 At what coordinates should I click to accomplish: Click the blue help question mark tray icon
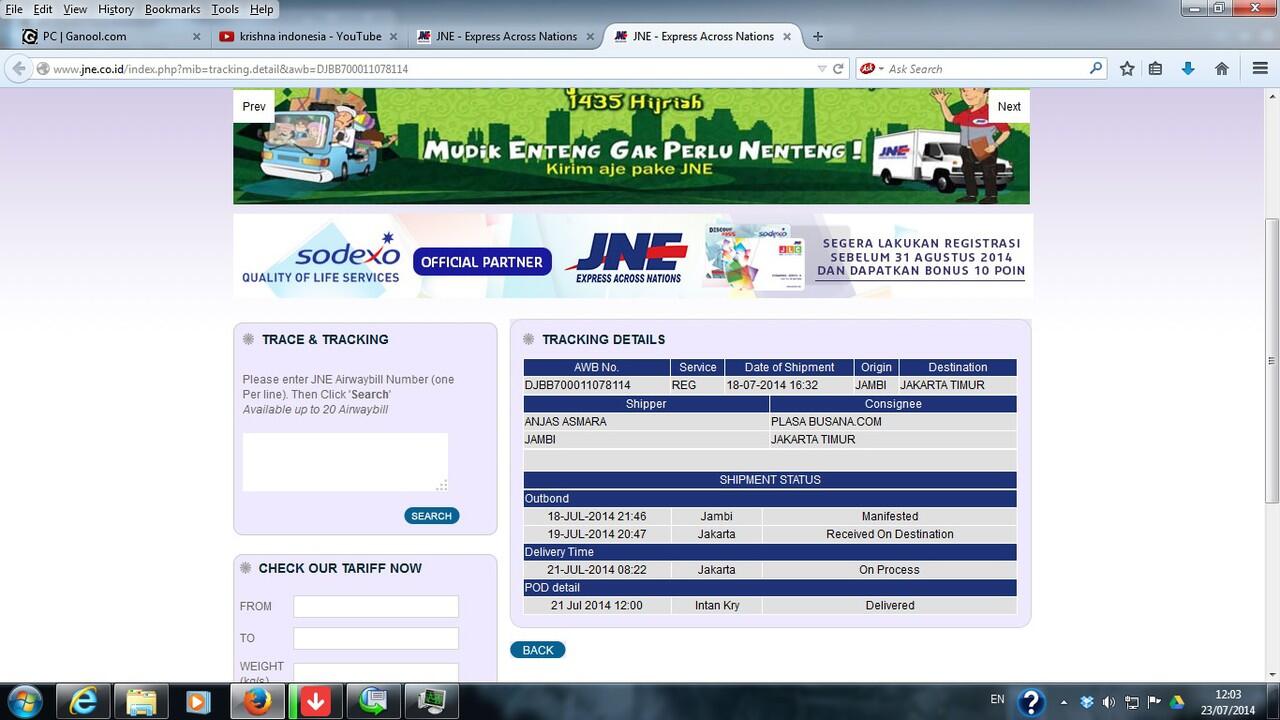pyautogui.click(x=1031, y=701)
